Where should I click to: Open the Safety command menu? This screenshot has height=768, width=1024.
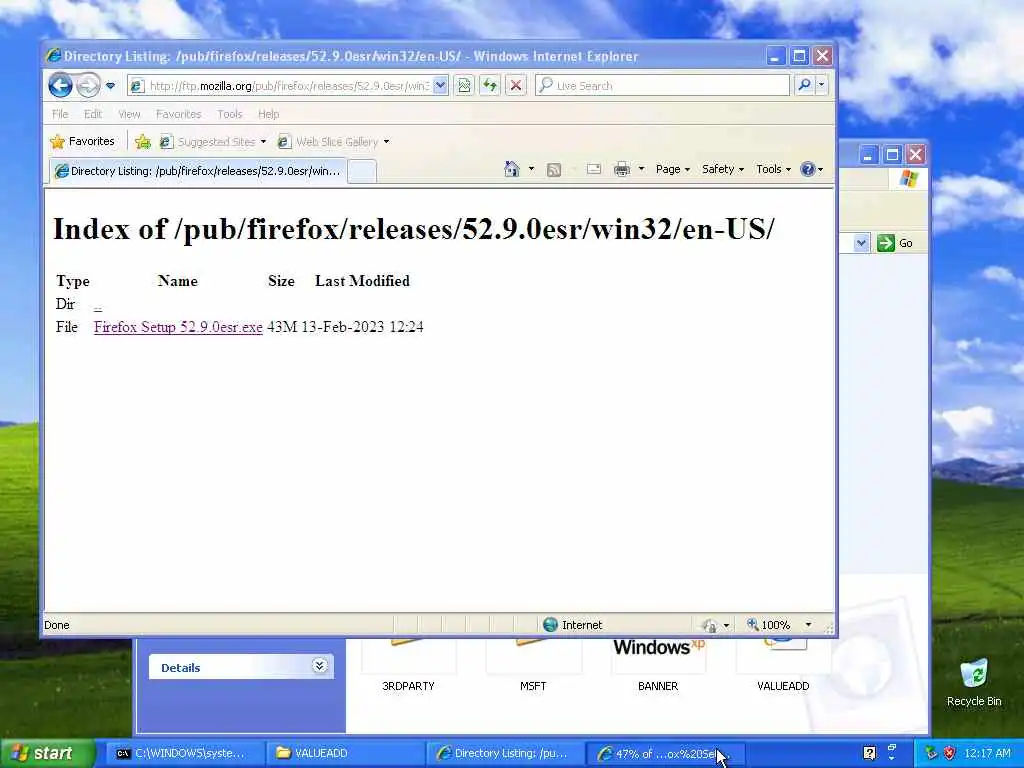[x=723, y=169]
